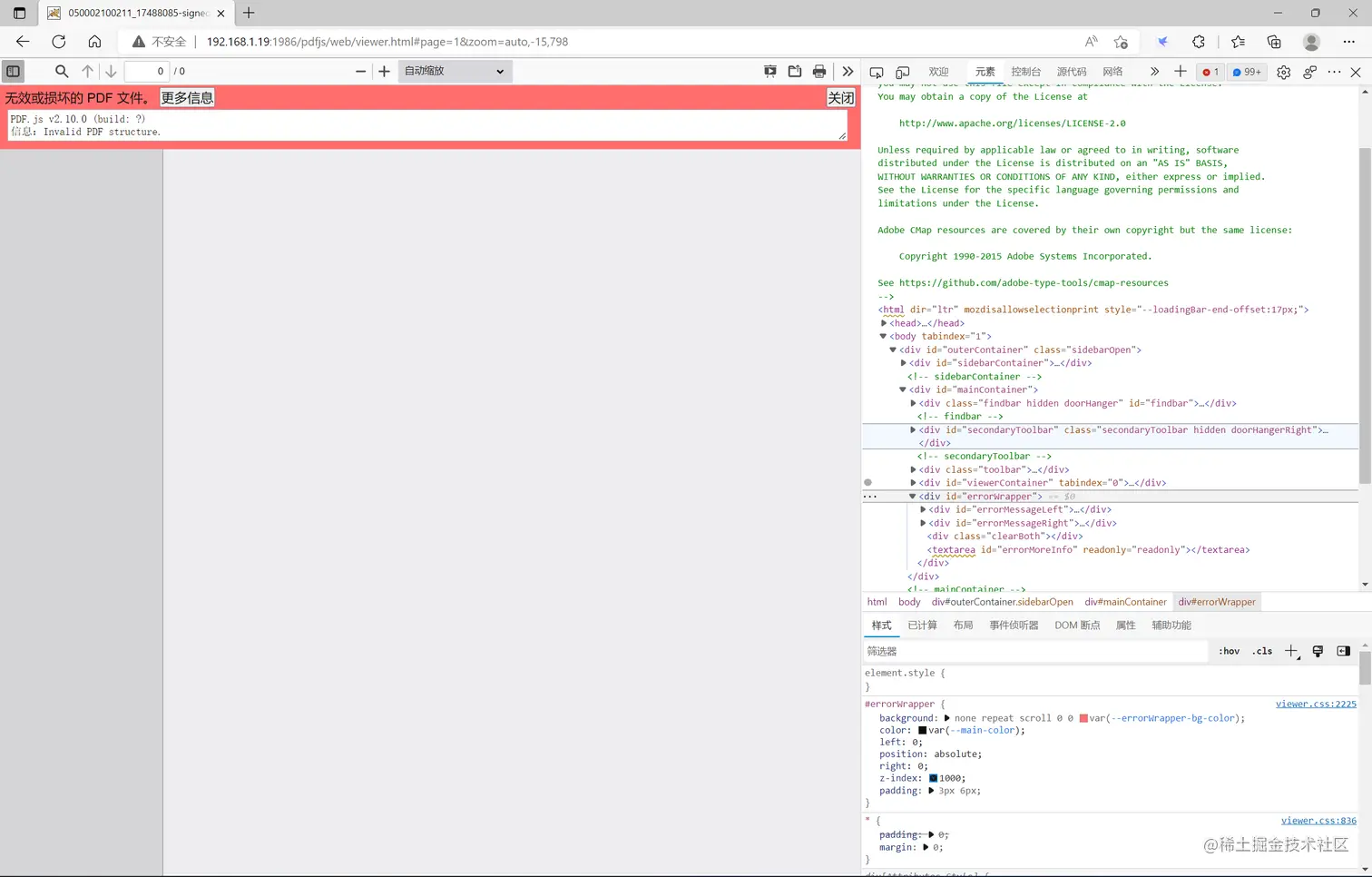1372x877 pixels.
Task: Close the DevTools panel
Action: (x=1356, y=72)
